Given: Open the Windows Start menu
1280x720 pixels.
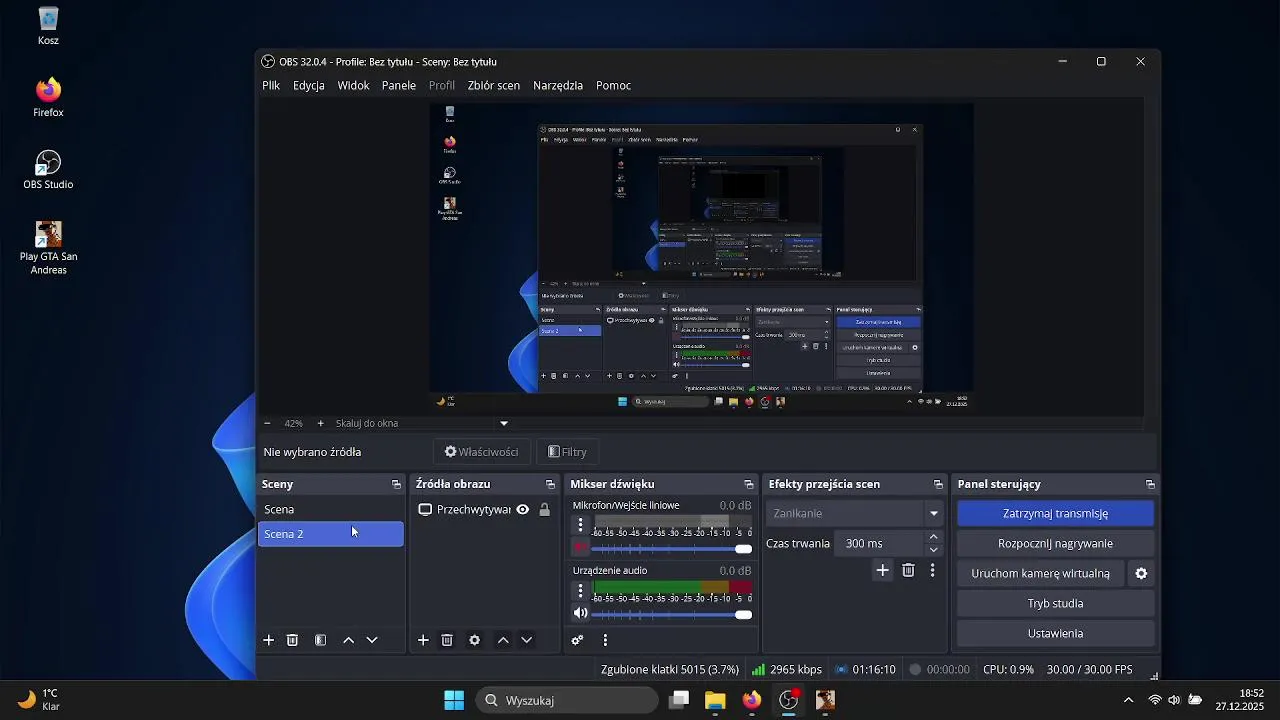Looking at the screenshot, I should tap(454, 700).
